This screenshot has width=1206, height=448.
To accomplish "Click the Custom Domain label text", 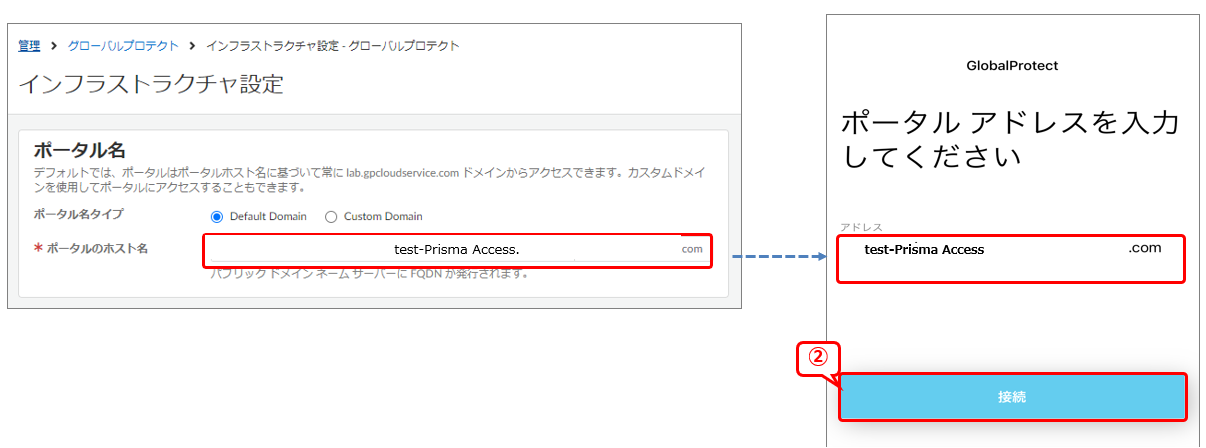I will [x=382, y=216].
